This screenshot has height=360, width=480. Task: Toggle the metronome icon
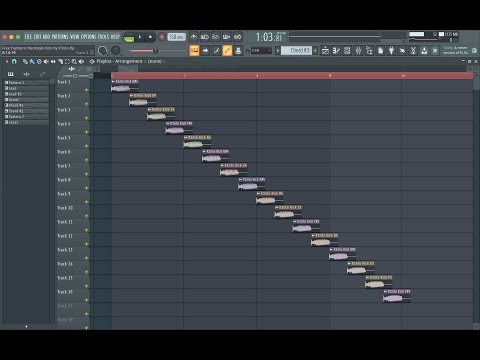coord(194,37)
